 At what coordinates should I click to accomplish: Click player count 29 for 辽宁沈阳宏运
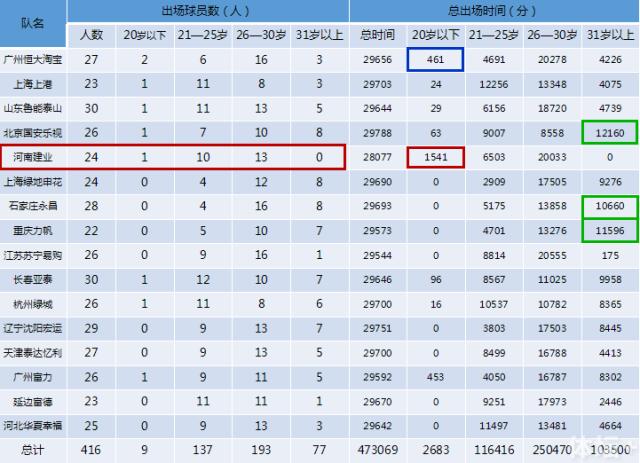point(91,328)
